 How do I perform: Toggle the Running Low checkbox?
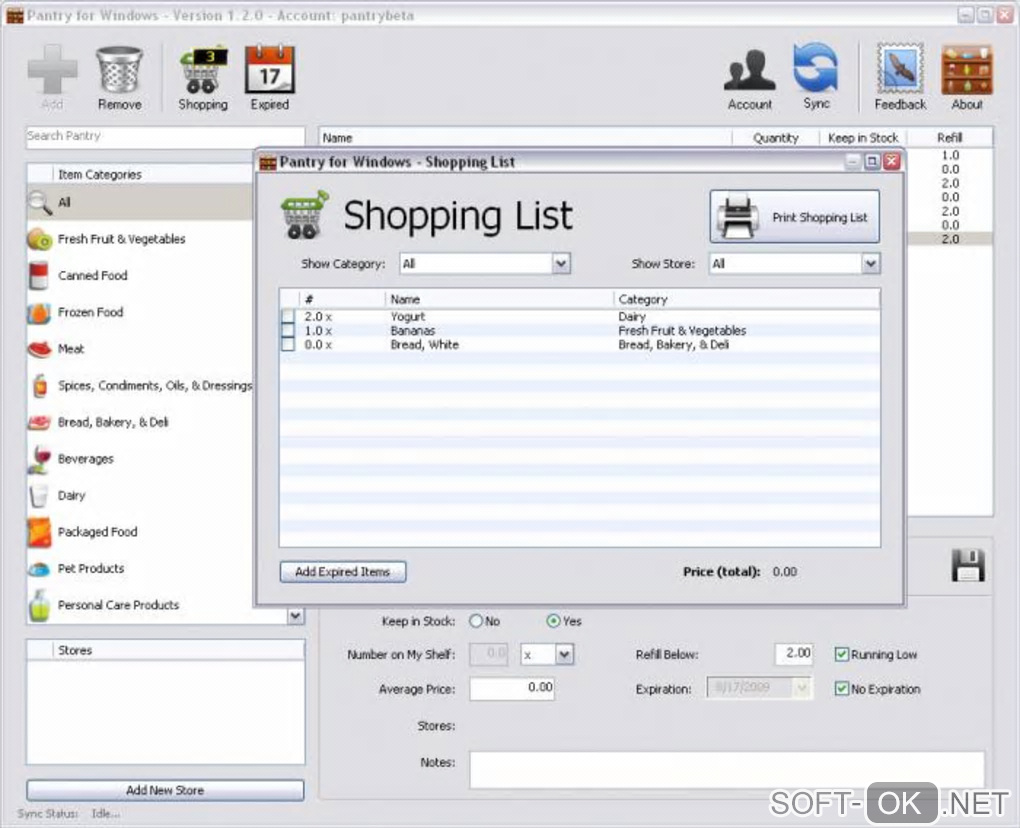coord(841,654)
